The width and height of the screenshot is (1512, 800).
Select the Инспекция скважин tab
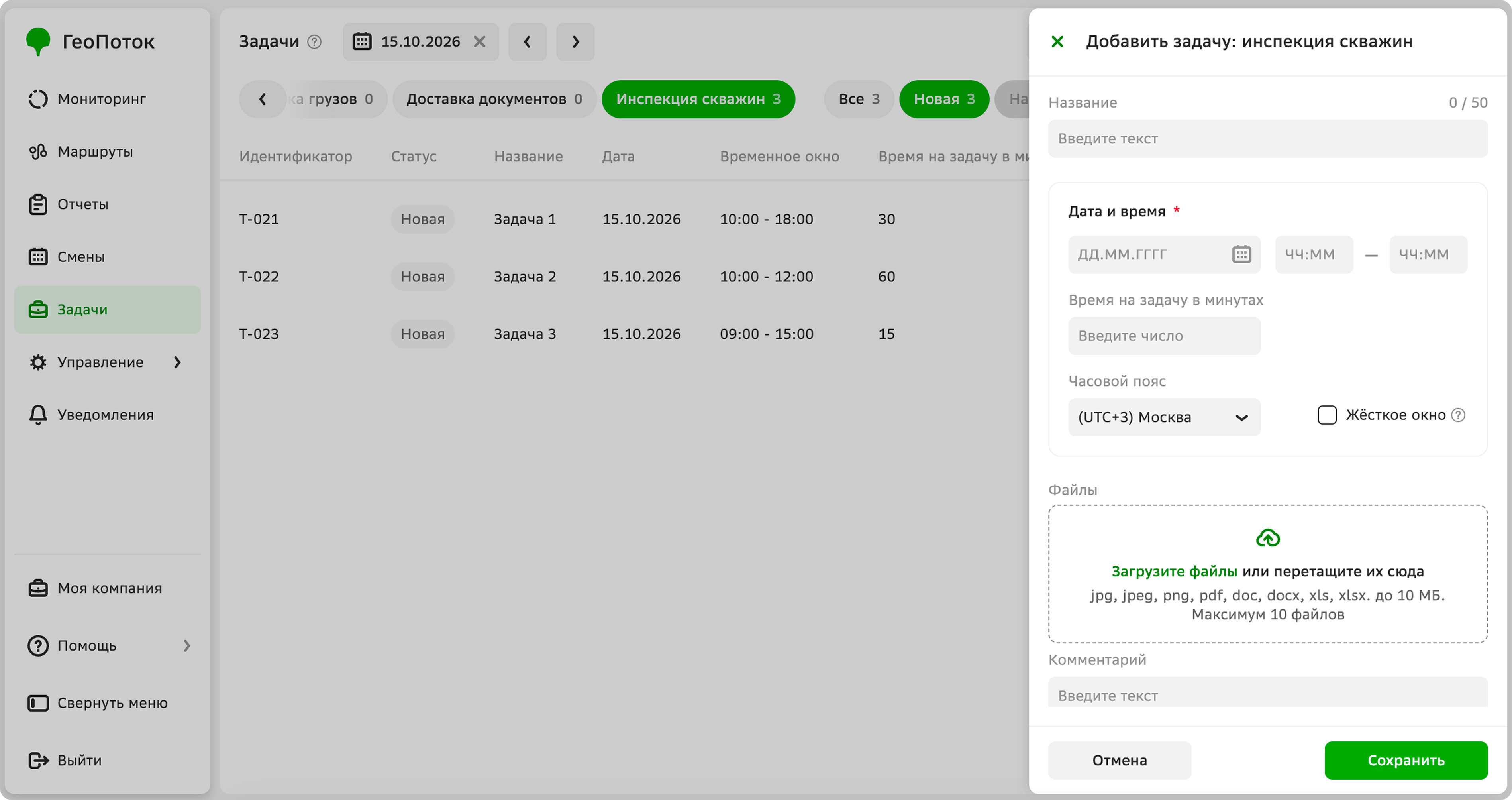[x=698, y=99]
